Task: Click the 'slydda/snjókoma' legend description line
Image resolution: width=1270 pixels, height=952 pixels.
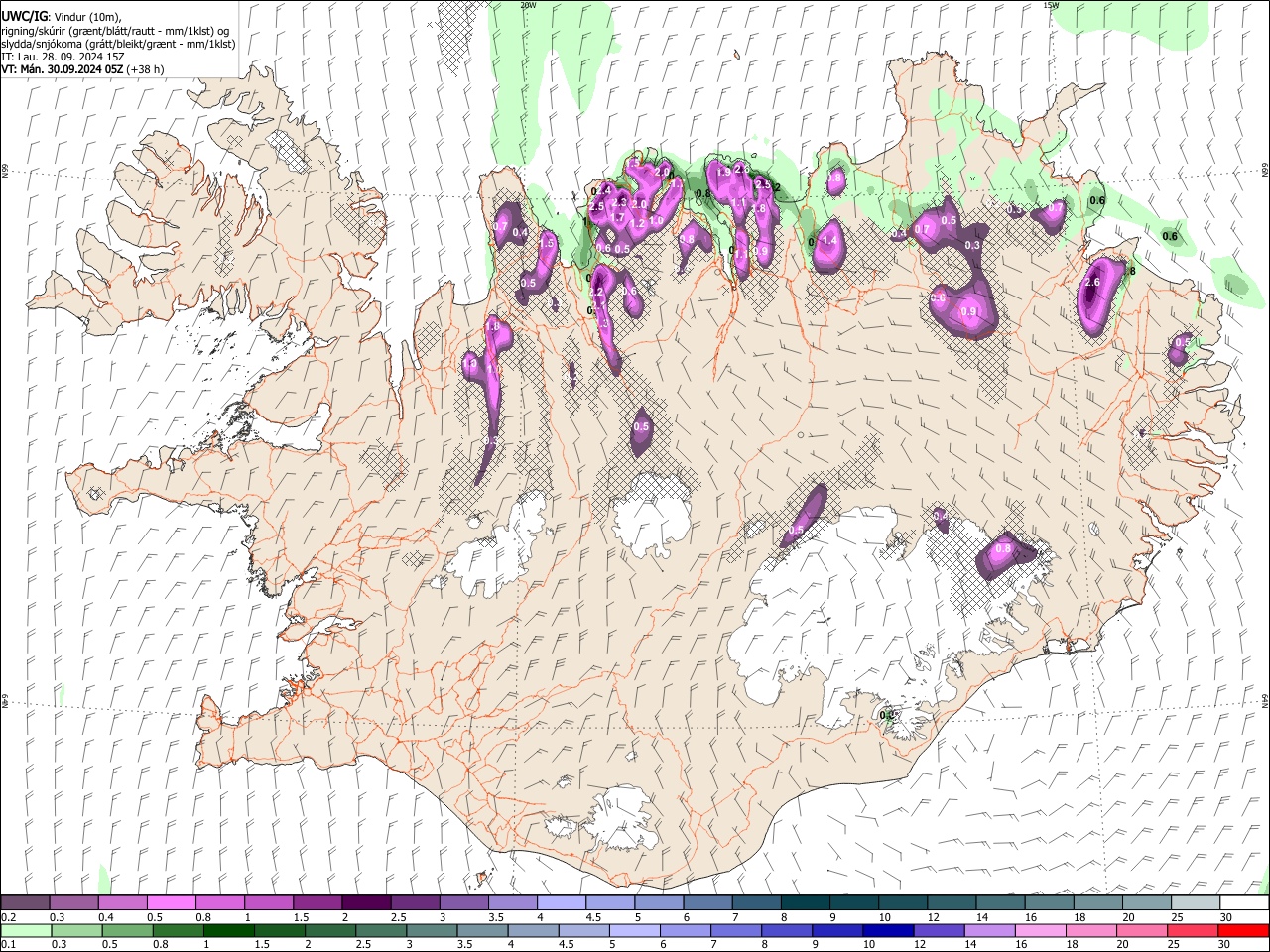Action: (118, 44)
